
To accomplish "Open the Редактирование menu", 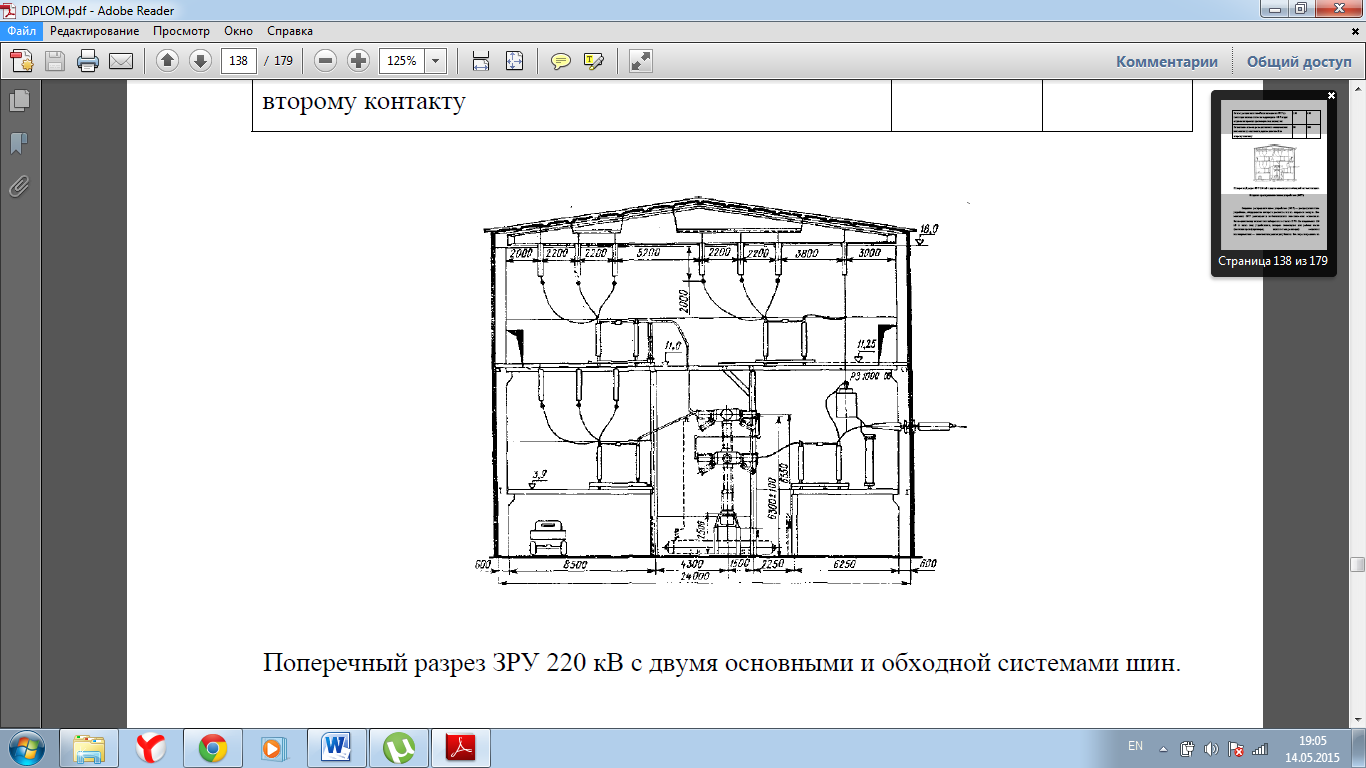I will [95, 31].
